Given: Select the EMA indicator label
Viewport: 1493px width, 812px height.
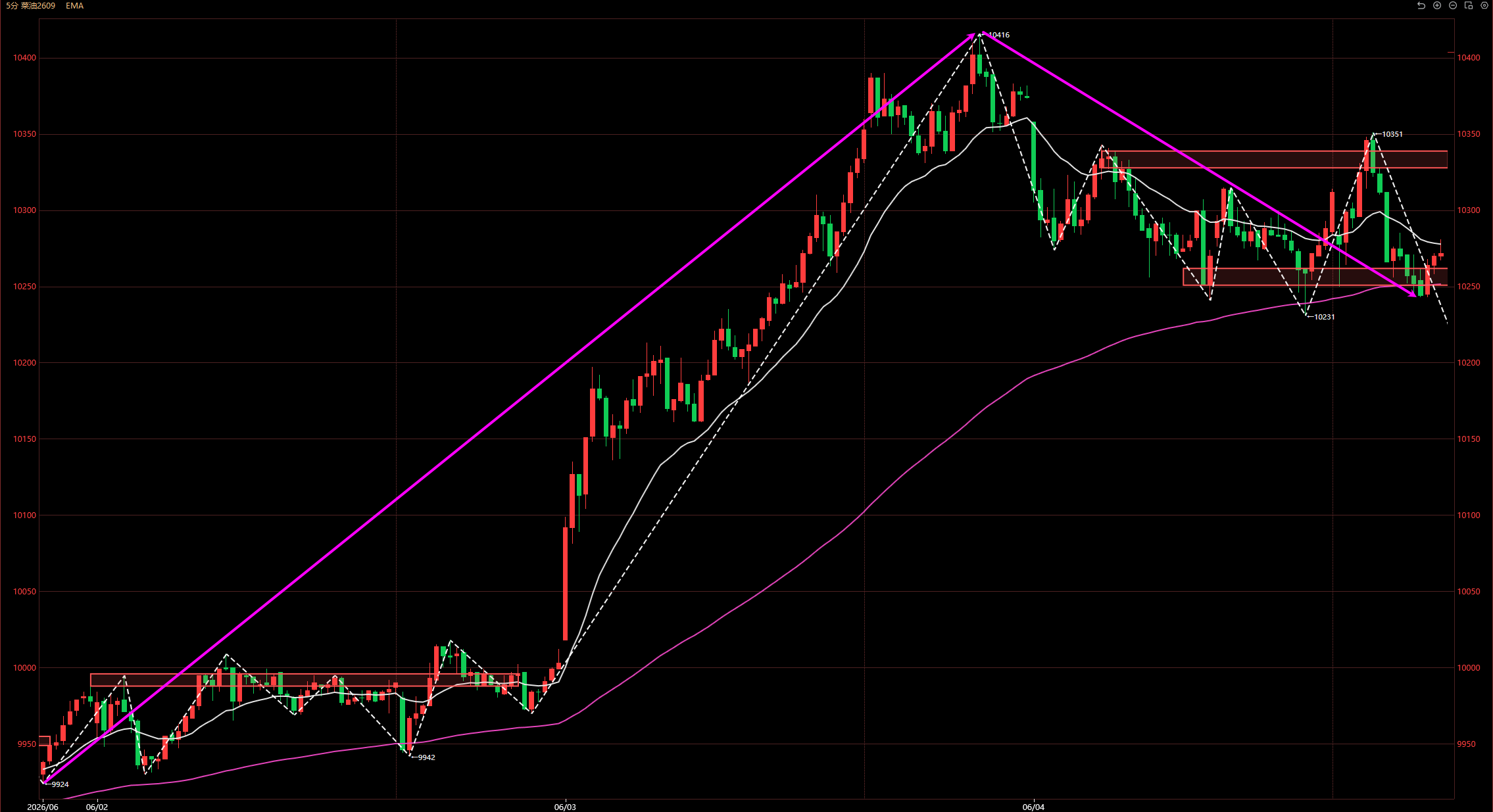Looking at the screenshot, I should pos(74,6).
